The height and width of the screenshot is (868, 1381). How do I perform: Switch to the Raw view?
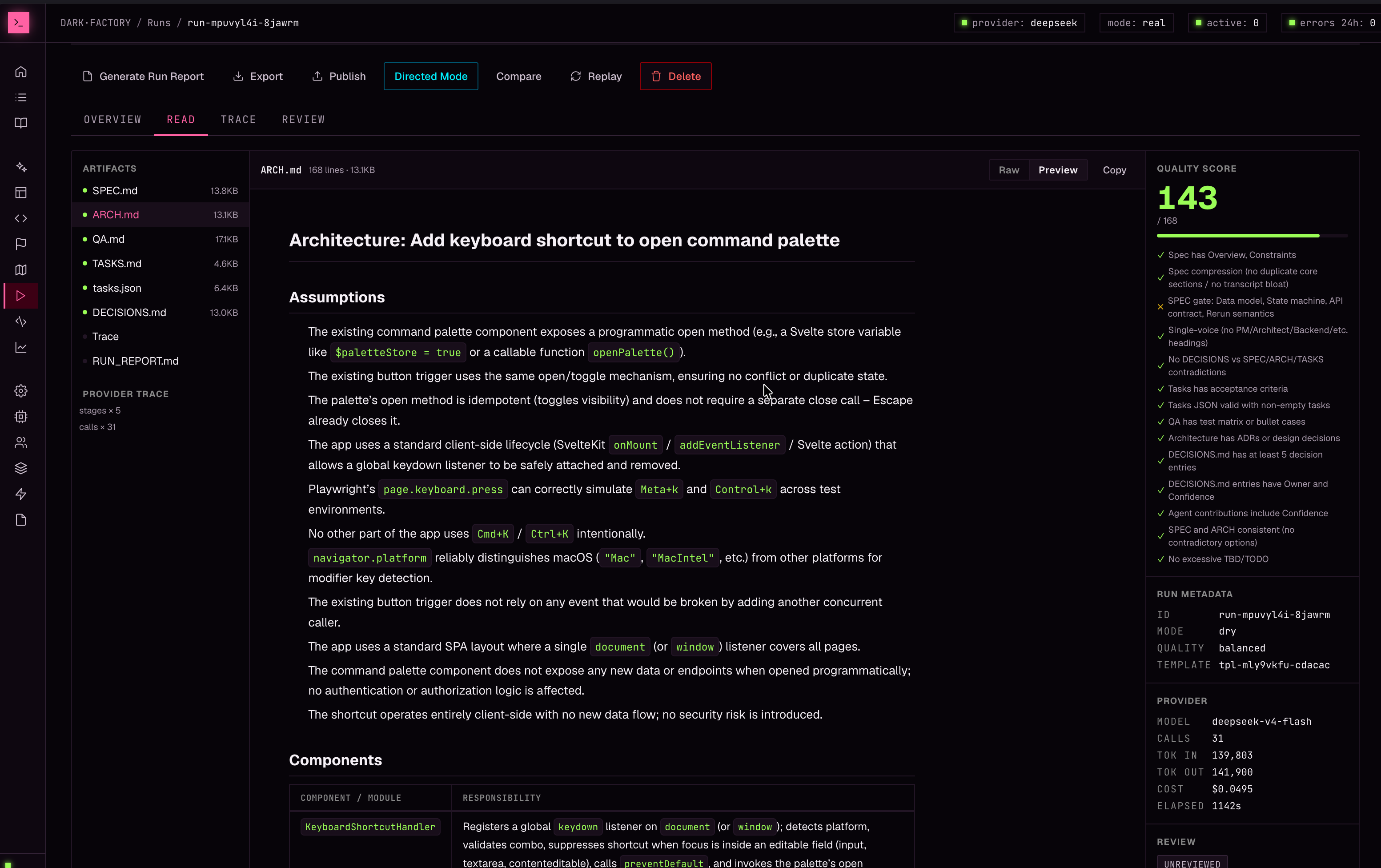1009,170
